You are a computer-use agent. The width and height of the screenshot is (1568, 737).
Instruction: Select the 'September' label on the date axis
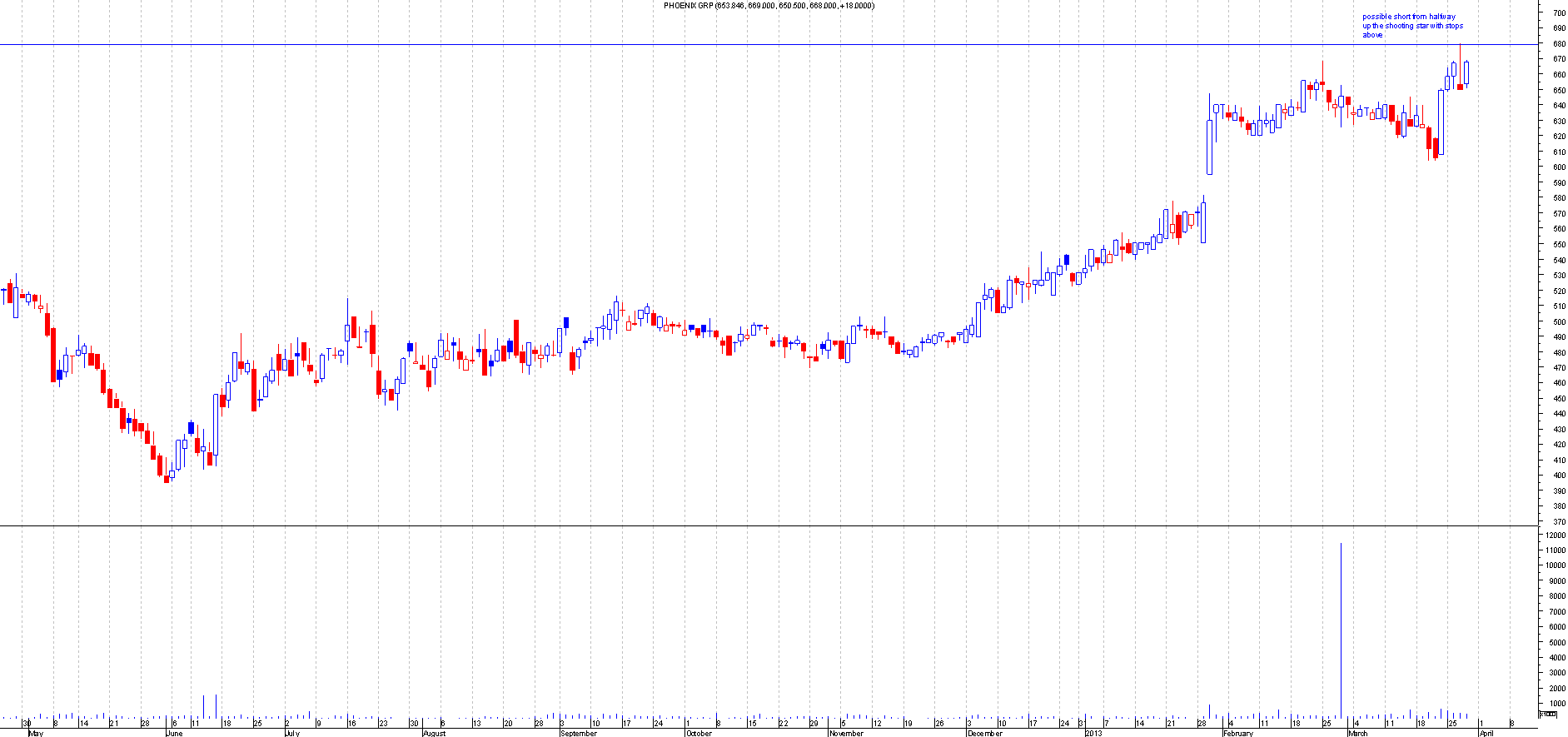(x=579, y=734)
